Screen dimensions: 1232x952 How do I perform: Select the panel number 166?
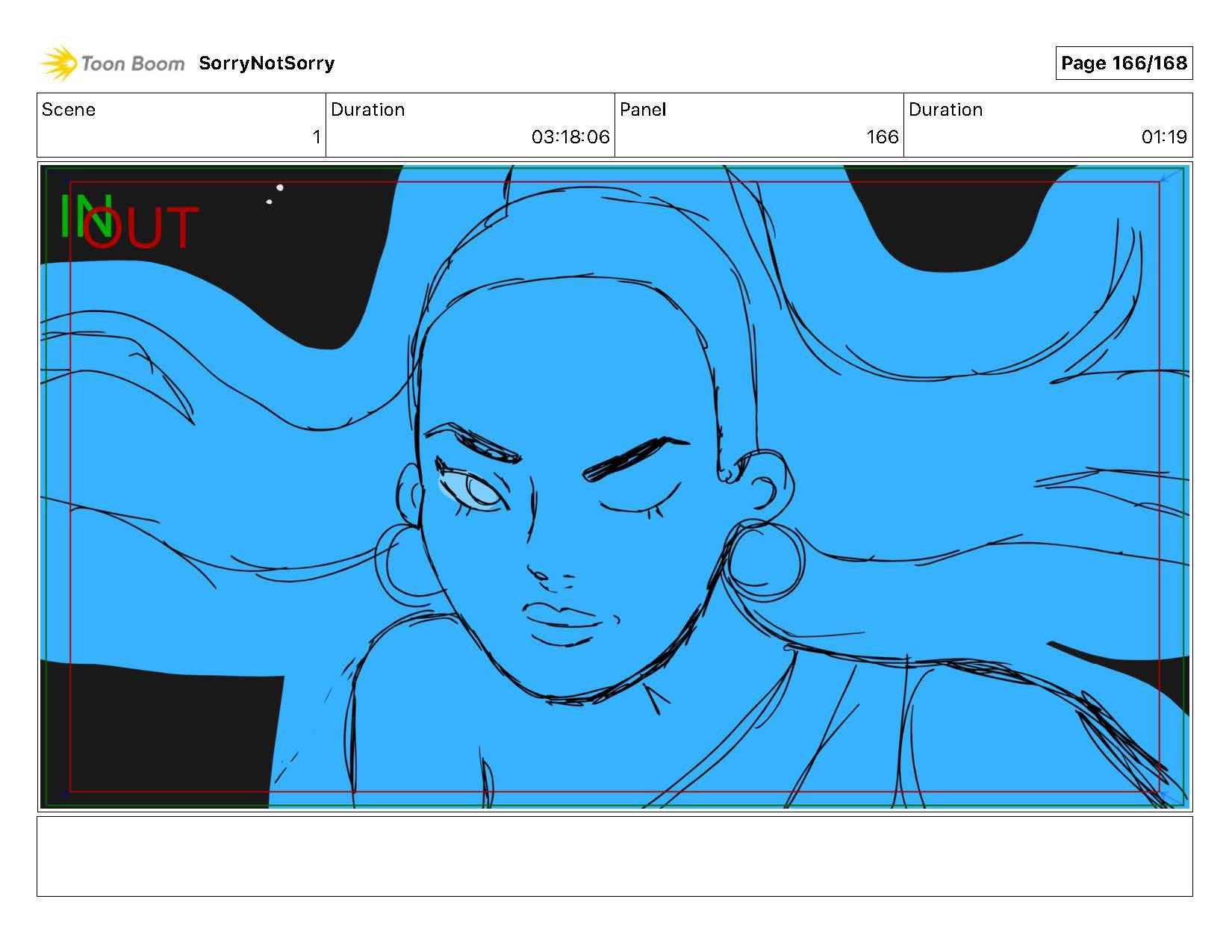[x=883, y=137]
